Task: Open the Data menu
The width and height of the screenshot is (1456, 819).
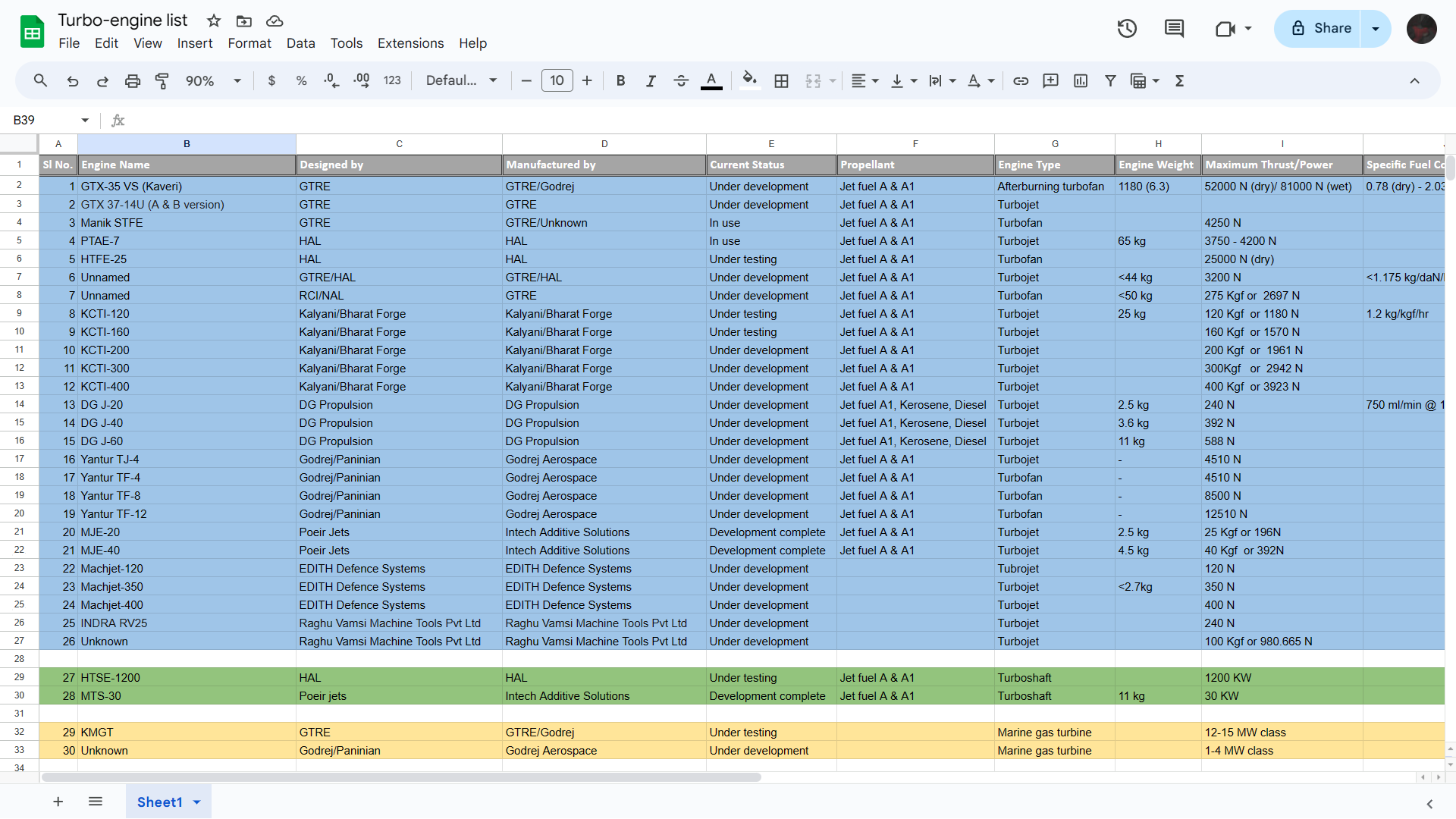Action: [301, 43]
